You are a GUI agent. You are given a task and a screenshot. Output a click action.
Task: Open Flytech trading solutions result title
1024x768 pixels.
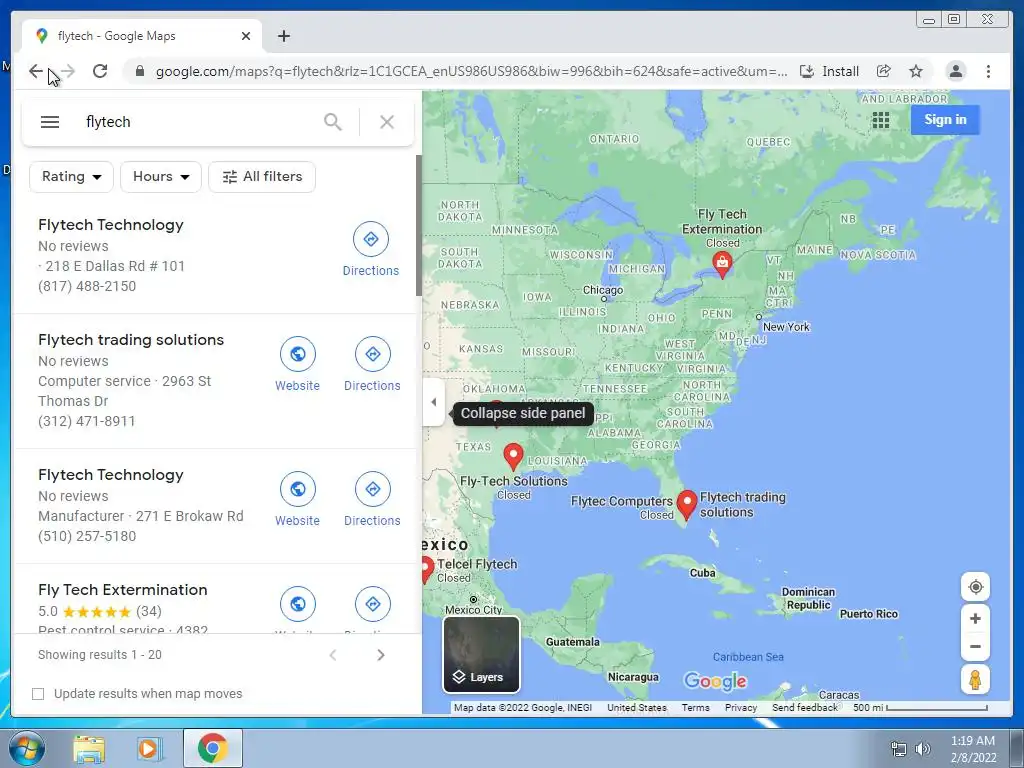[x=131, y=340]
